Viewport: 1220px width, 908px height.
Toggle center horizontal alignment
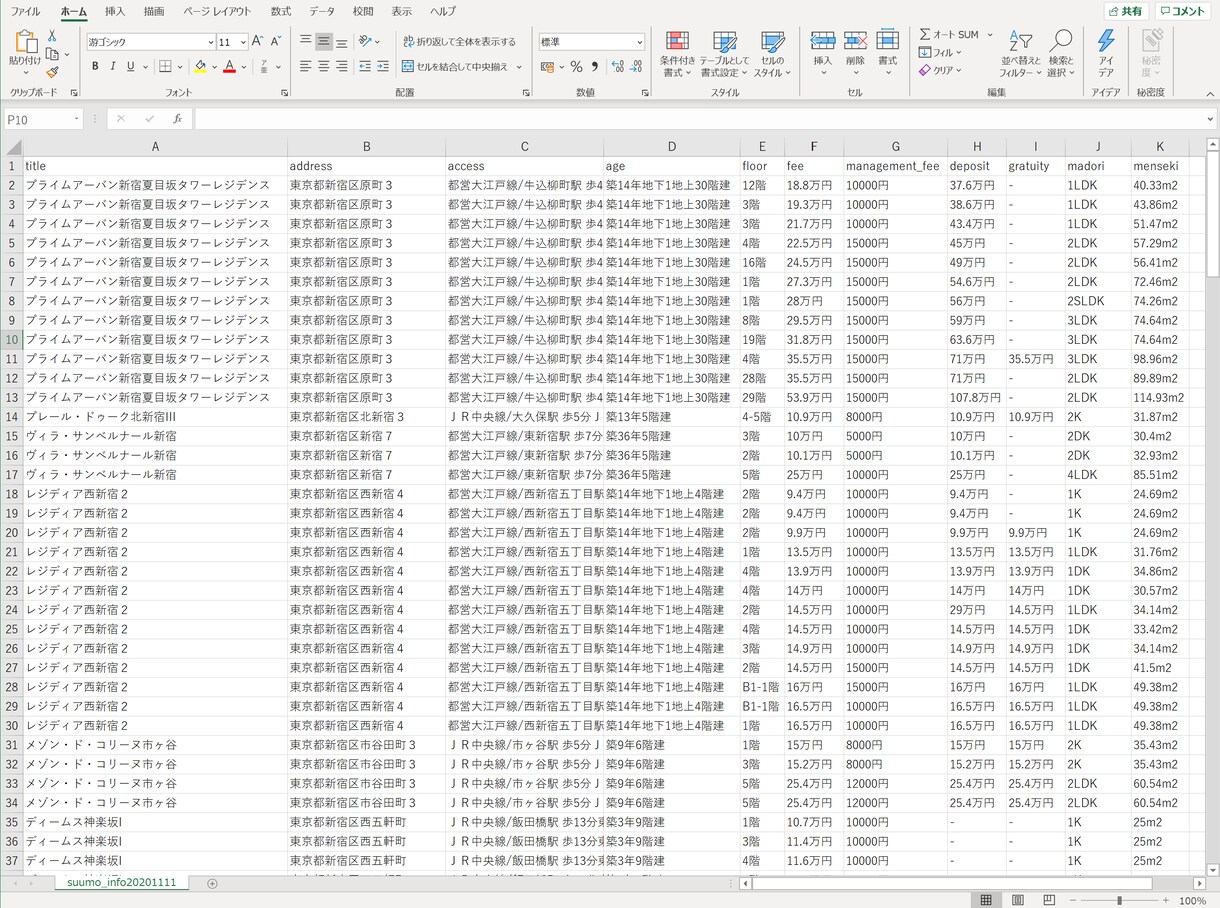(x=324, y=67)
